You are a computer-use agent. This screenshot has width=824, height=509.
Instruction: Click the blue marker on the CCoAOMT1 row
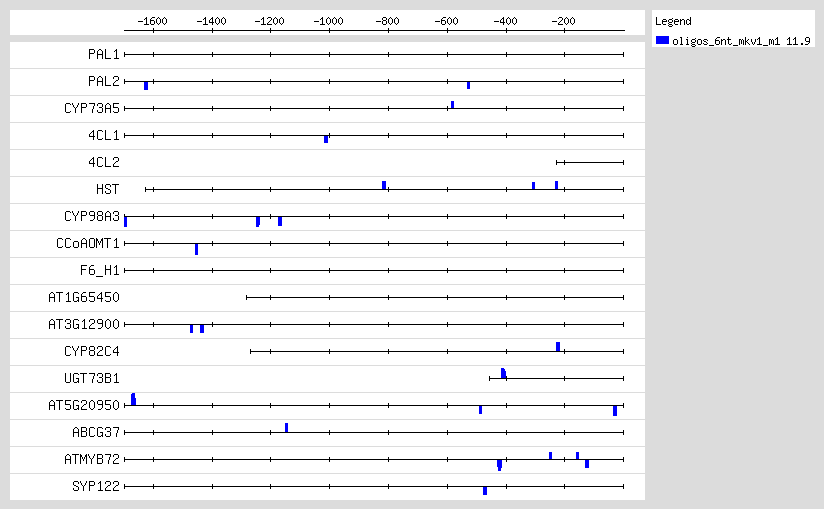tap(196, 248)
